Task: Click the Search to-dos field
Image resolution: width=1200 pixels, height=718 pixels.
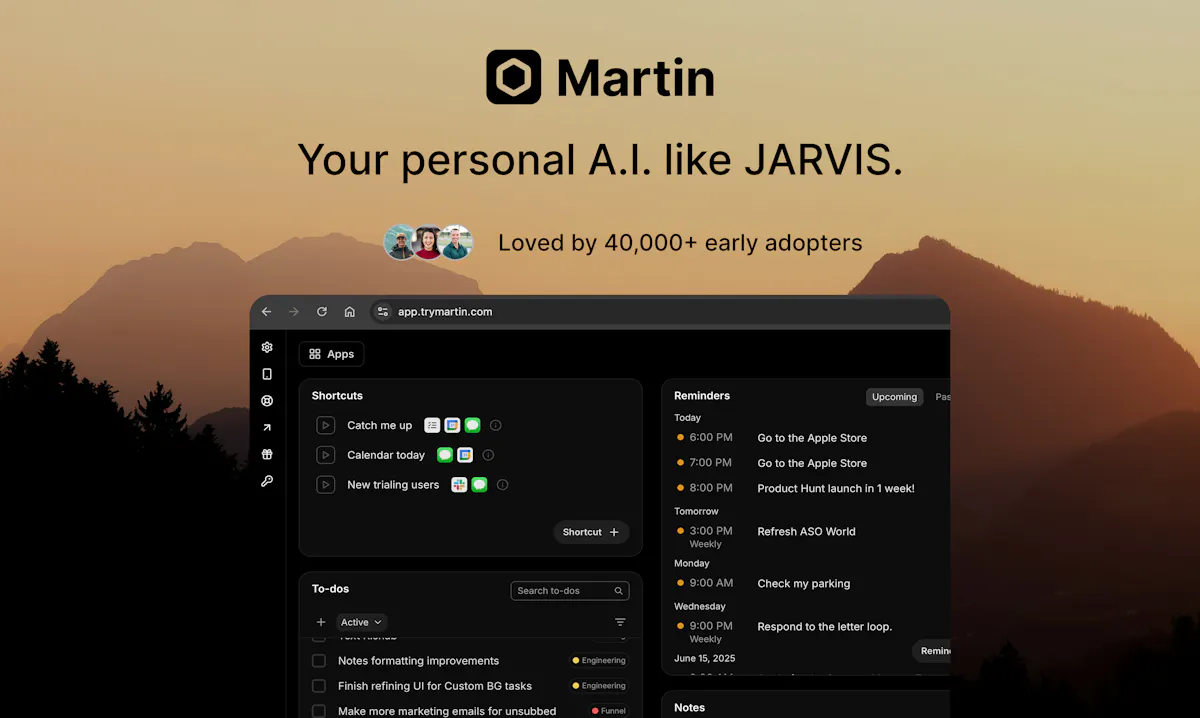Action: point(570,591)
